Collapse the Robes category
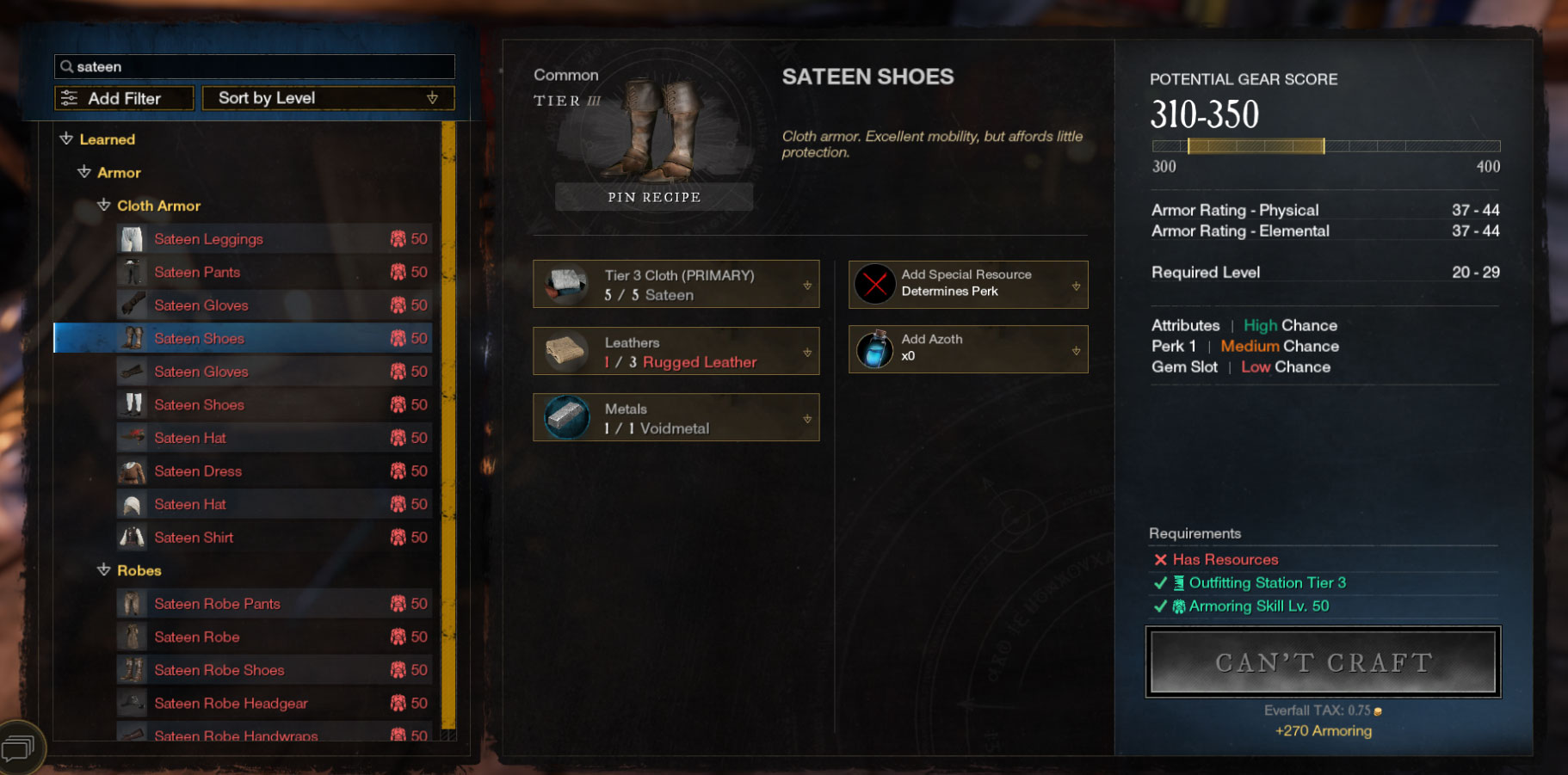The height and width of the screenshot is (775, 1568). click(104, 570)
